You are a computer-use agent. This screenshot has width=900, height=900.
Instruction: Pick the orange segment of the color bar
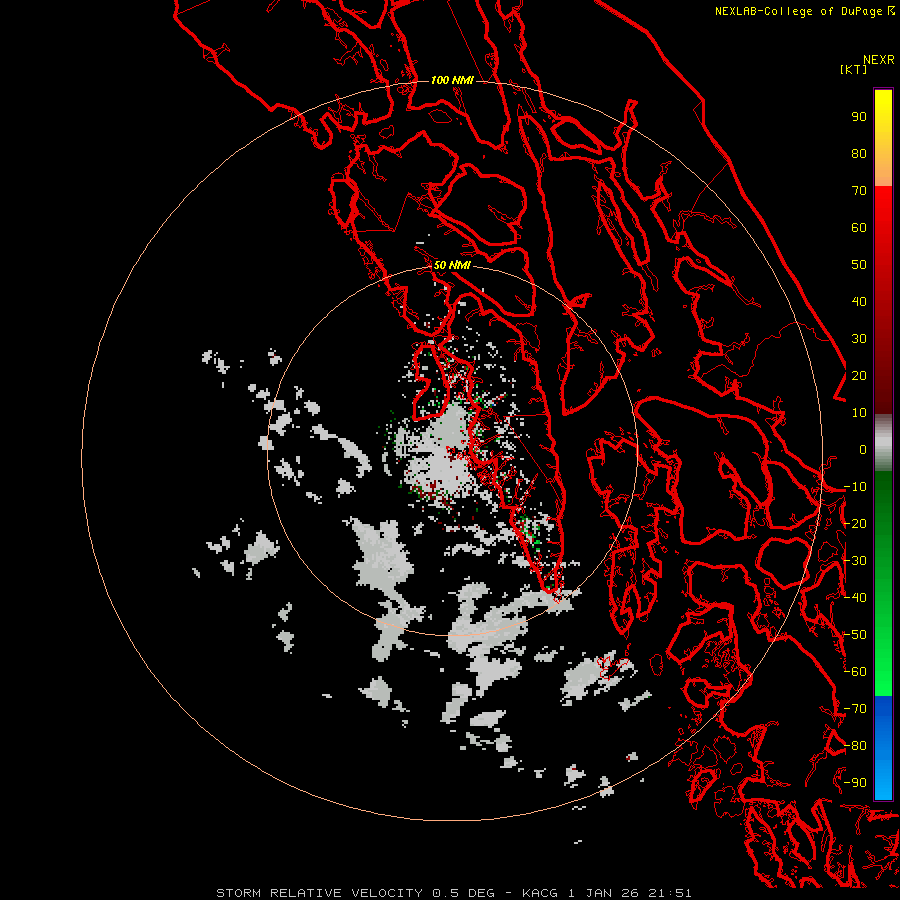point(883,169)
